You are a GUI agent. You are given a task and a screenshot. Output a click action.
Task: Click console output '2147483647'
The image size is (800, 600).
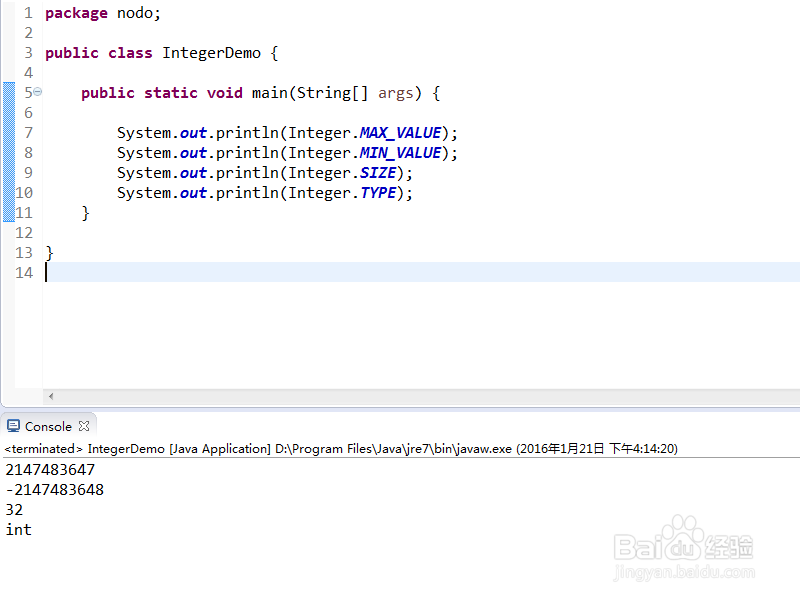(50, 470)
